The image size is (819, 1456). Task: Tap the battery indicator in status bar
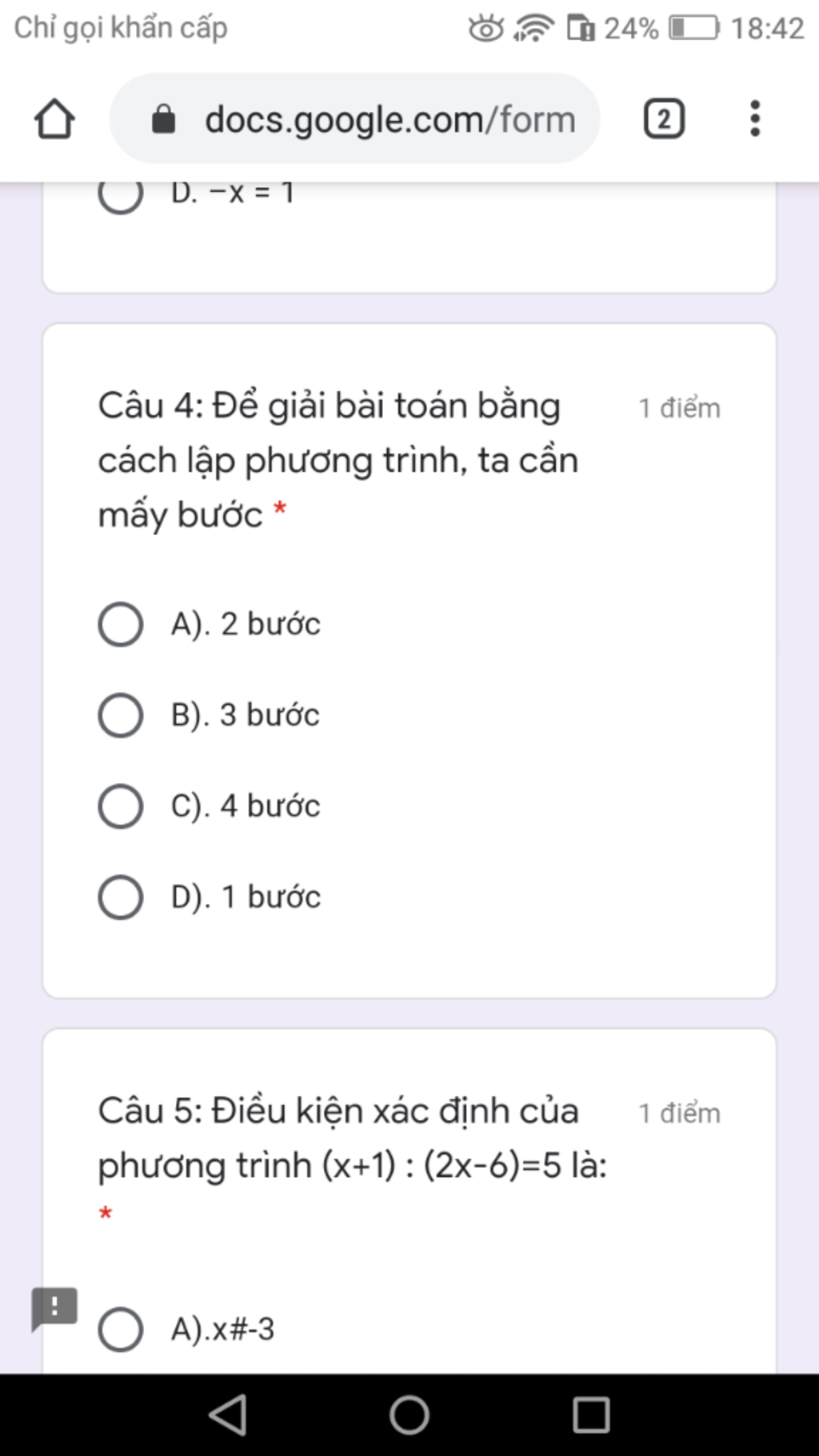[693, 28]
